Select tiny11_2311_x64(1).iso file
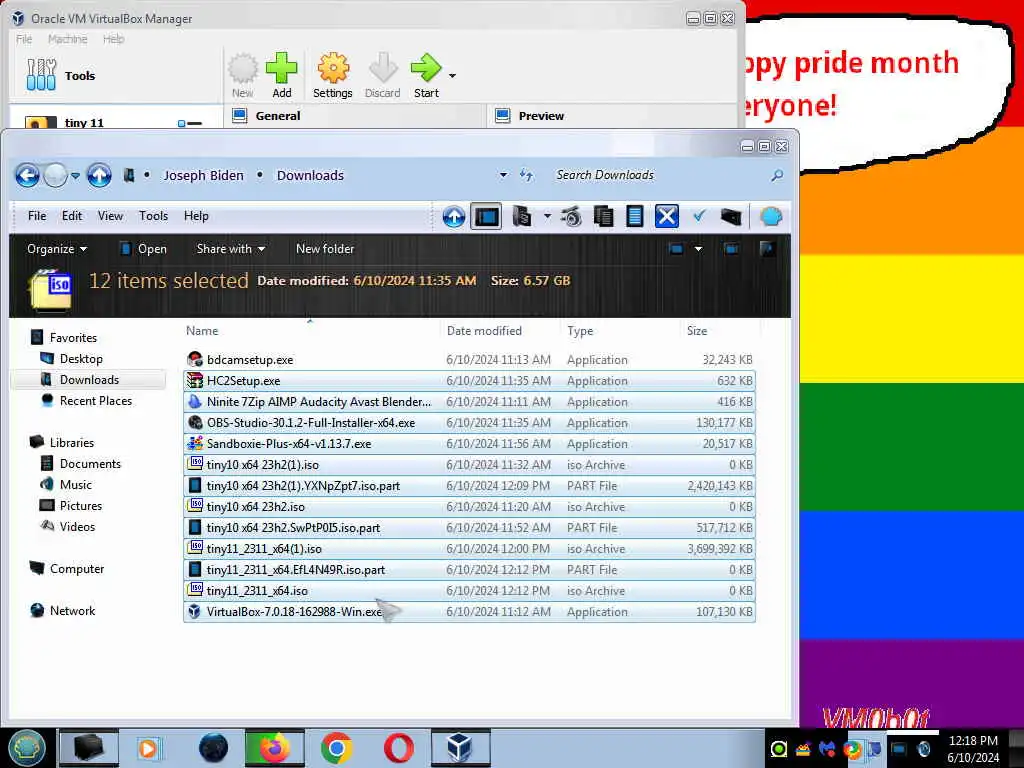Image resolution: width=1024 pixels, height=768 pixels. point(469,549)
